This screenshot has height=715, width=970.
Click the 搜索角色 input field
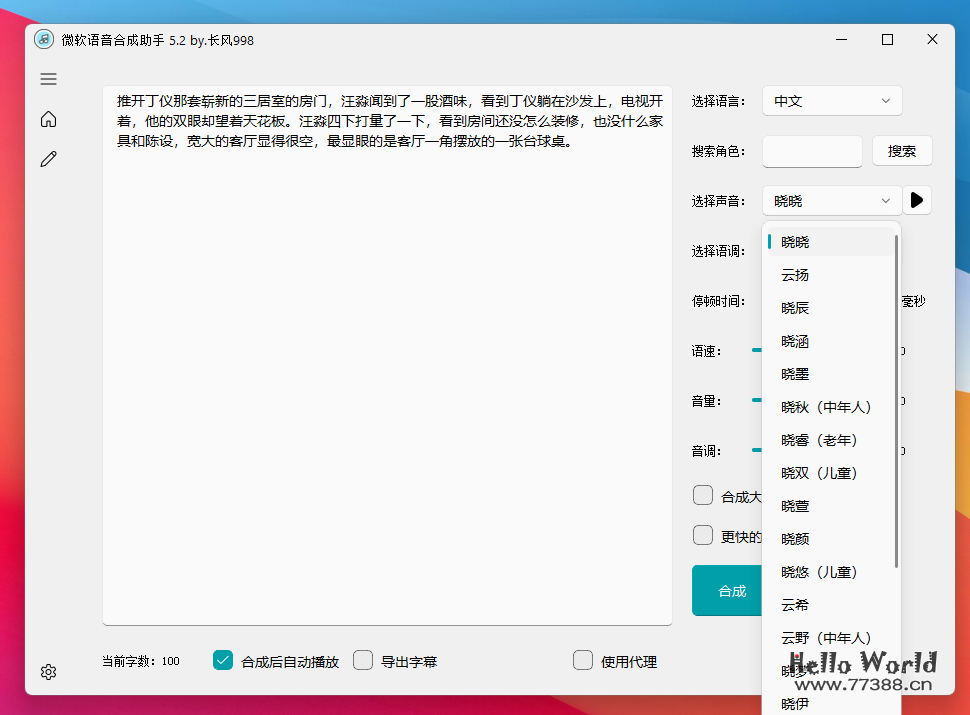pos(811,150)
